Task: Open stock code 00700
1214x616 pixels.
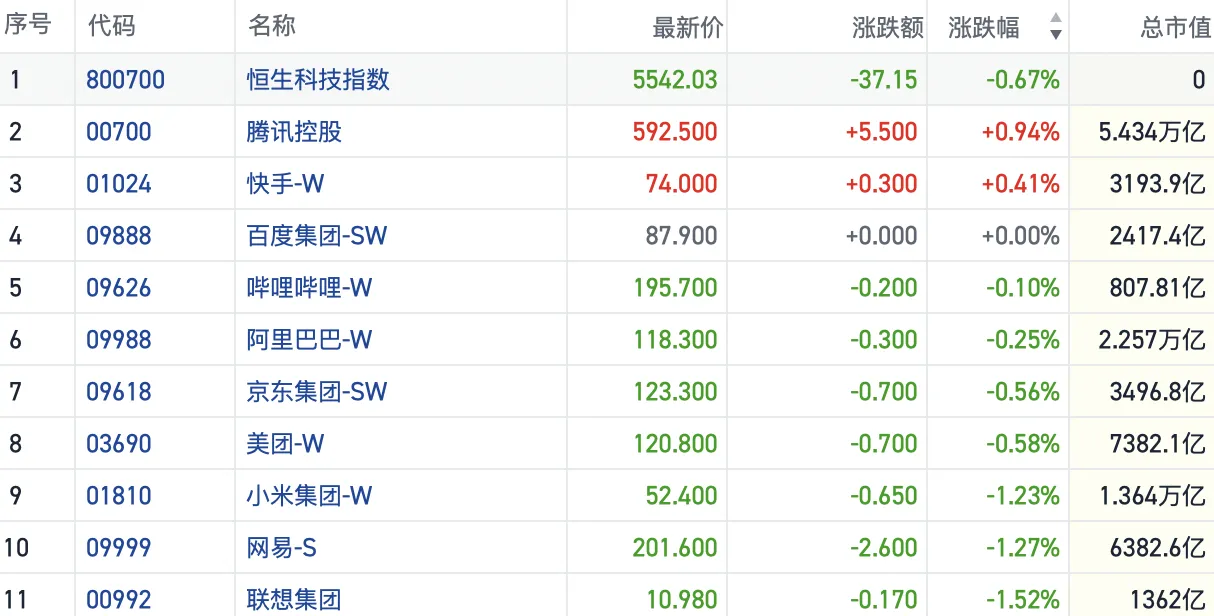Action: click(x=119, y=132)
